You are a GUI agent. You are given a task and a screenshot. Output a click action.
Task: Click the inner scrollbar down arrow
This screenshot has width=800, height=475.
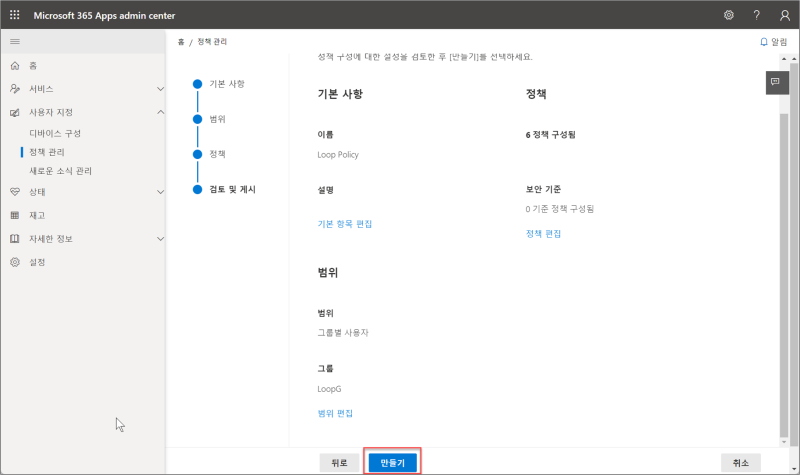[784, 442]
